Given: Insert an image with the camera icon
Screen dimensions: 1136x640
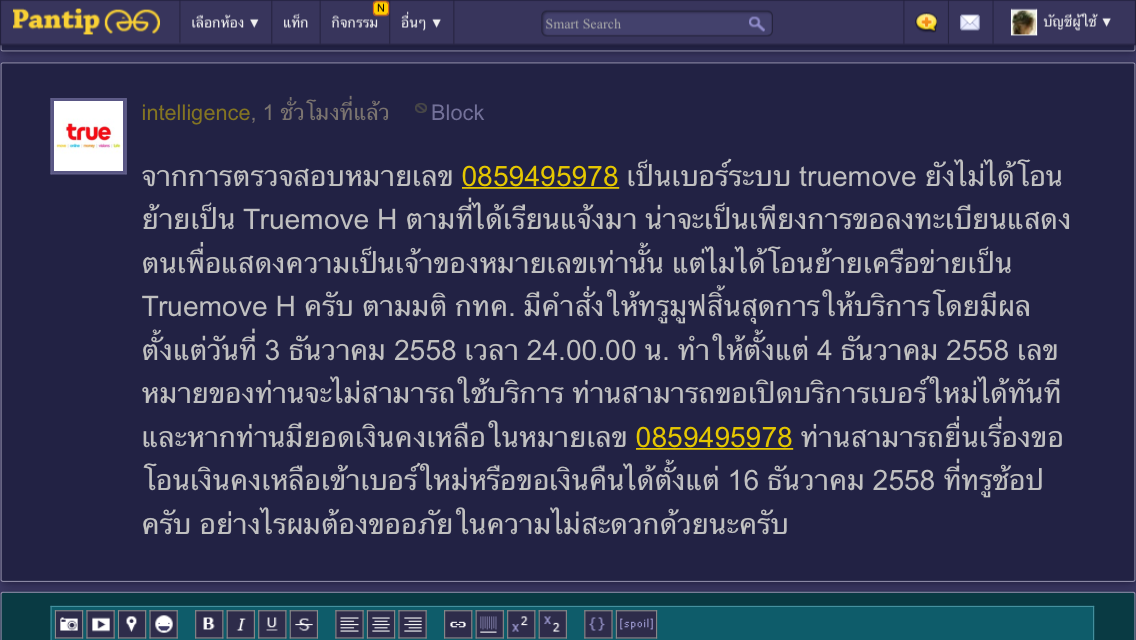Looking at the screenshot, I should click(69, 624).
